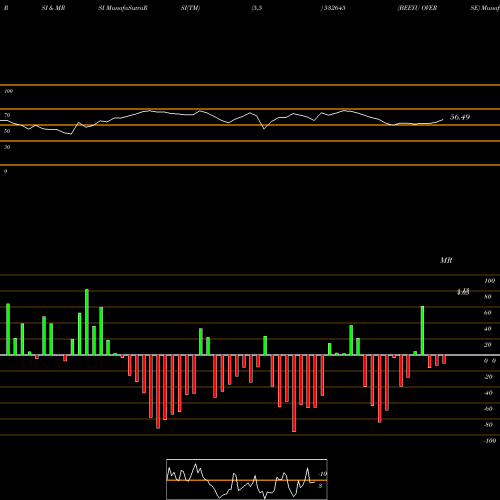Screen dimensions: 500x500
Task: Click the RSI axis label 70
Action: pyautogui.click(x=7, y=115)
